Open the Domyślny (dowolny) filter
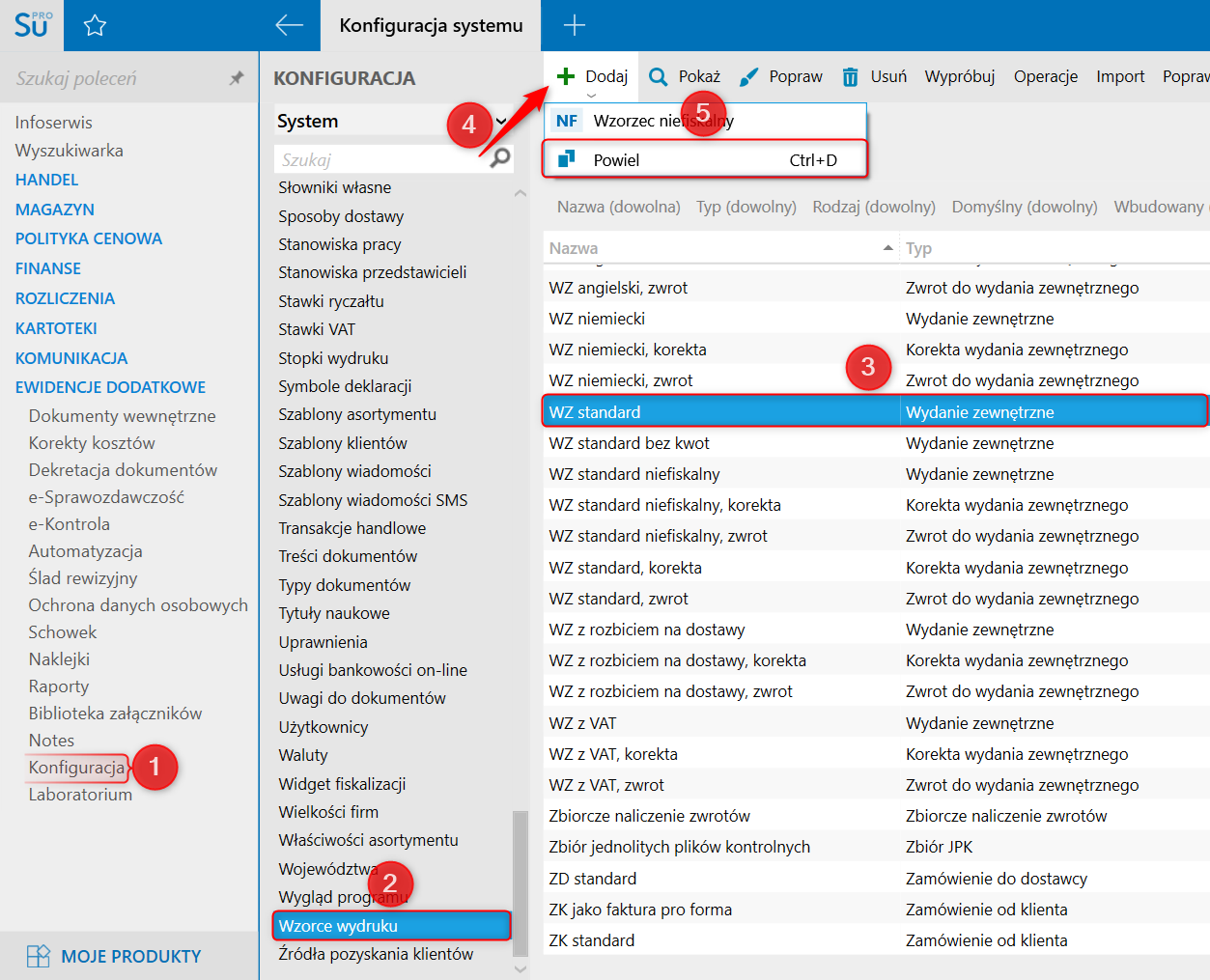Image resolution: width=1210 pixels, height=980 pixels. pyautogui.click(x=1025, y=207)
